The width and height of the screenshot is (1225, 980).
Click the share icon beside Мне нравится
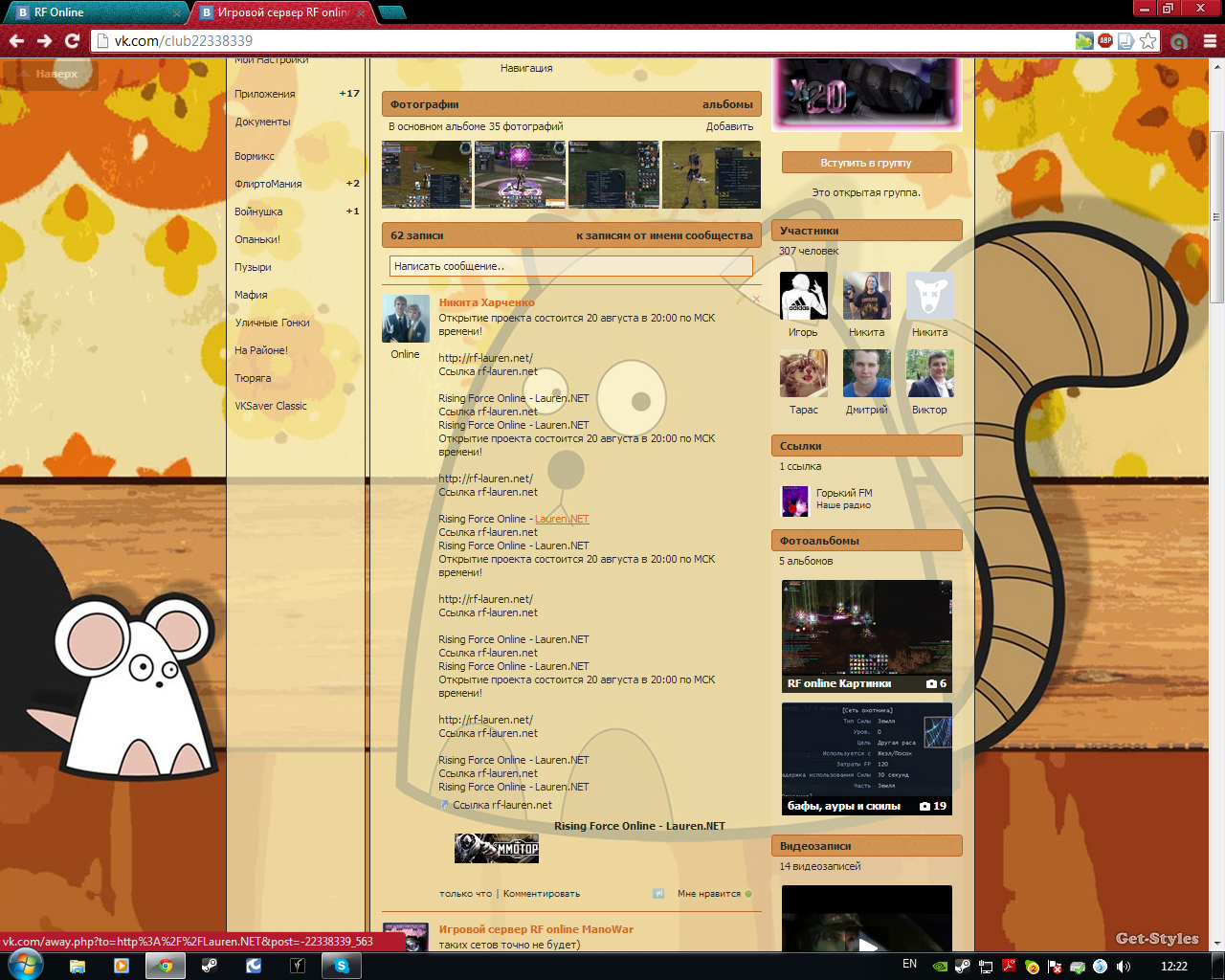(x=658, y=894)
